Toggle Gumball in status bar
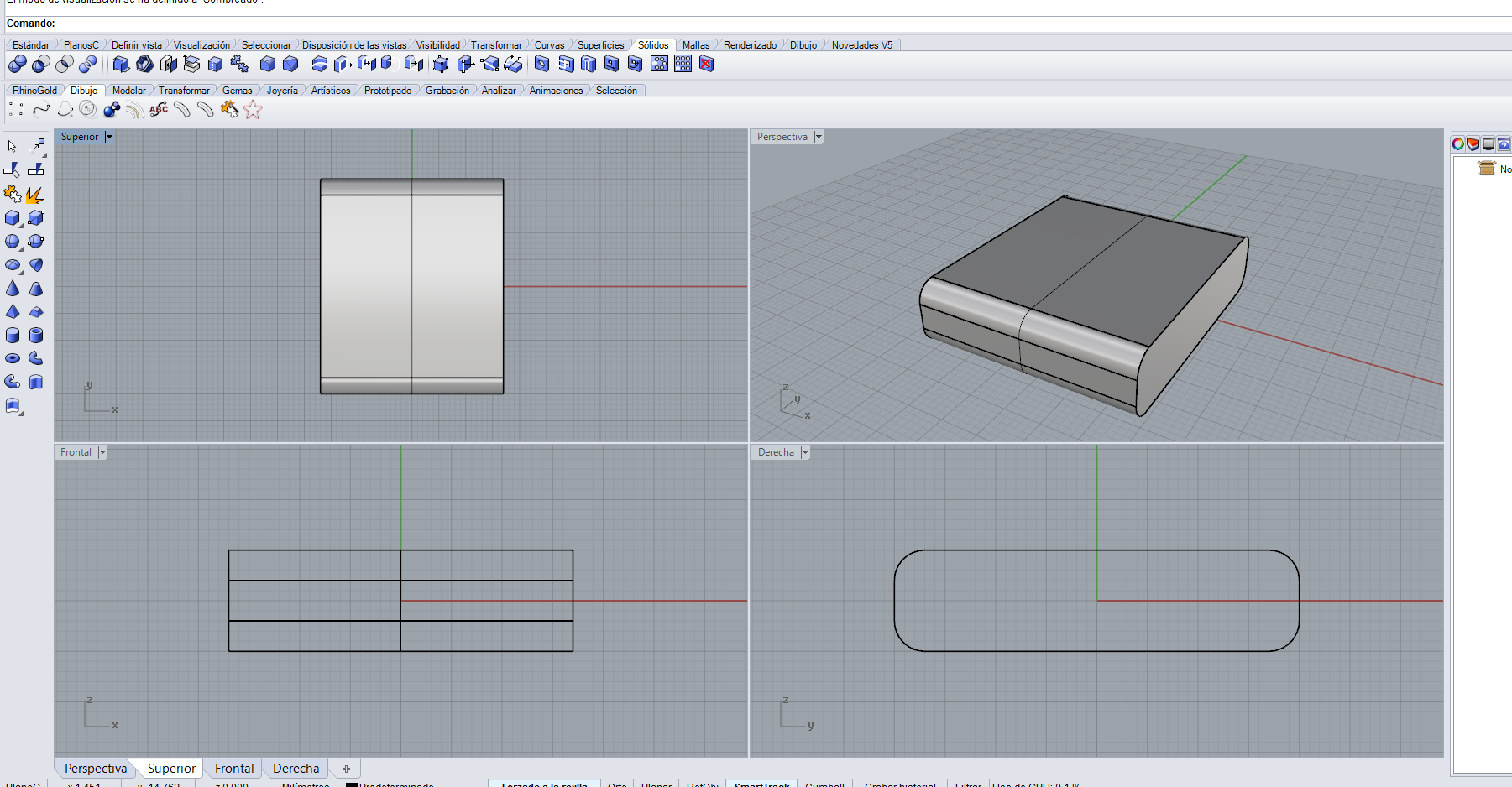The image size is (1512, 787). pyautogui.click(x=824, y=784)
